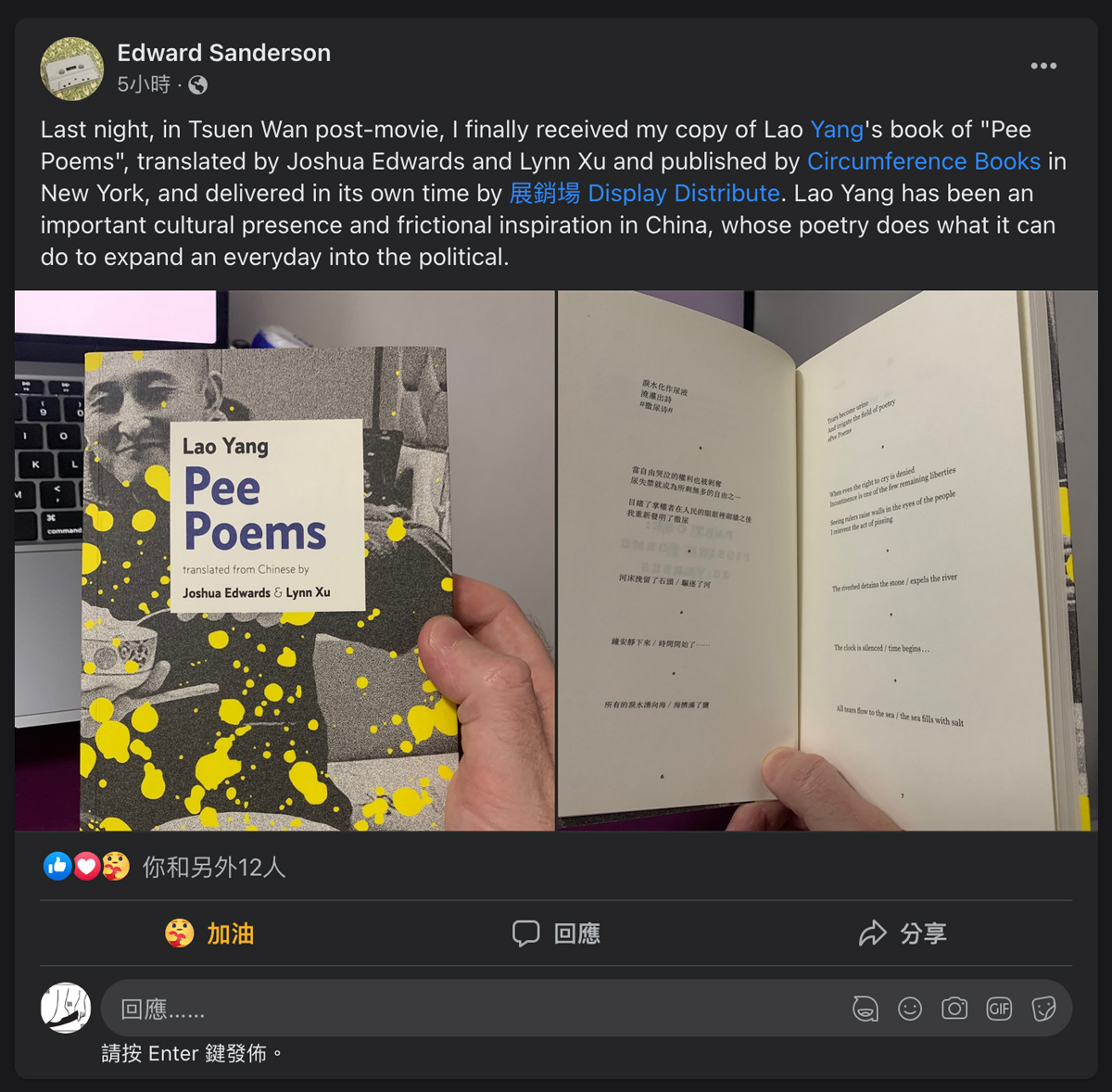The image size is (1112, 1092).
Task: Open the three-dot post options menu
Action: 1043,66
